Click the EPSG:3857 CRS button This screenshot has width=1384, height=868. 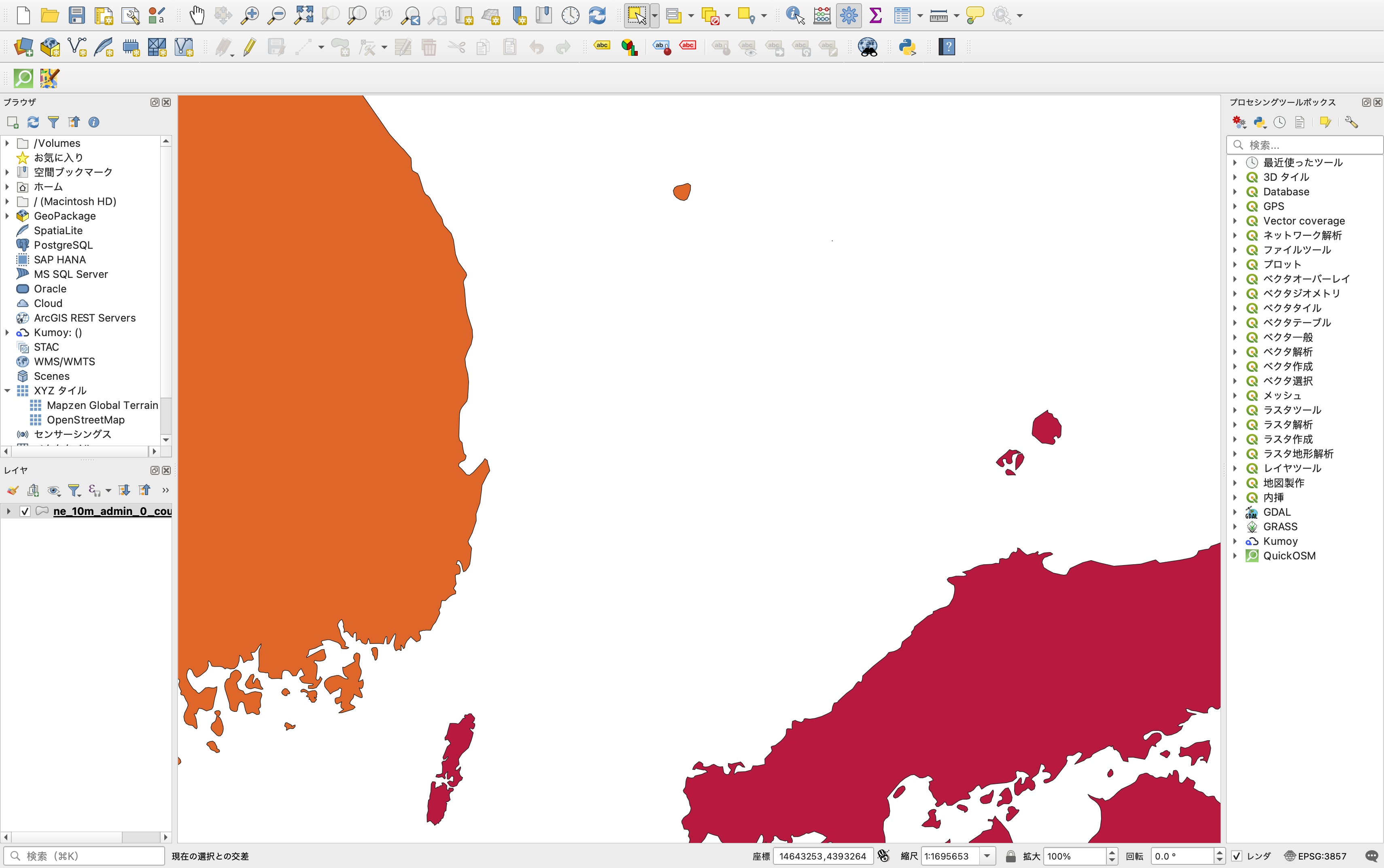pos(1315,856)
